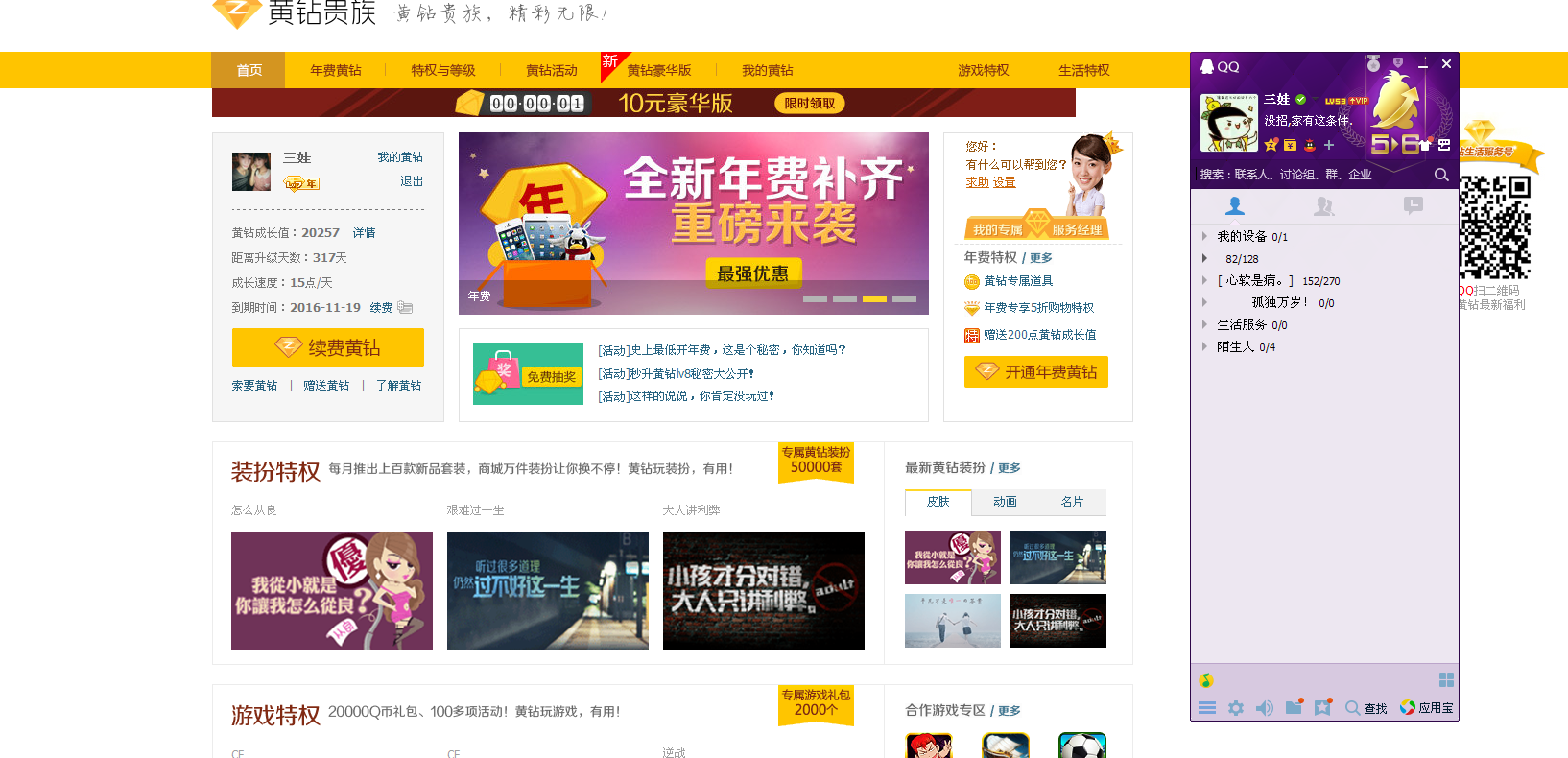Click the 续费黄钻 button
Image resolution: width=1568 pixels, height=758 pixels.
pos(328,347)
